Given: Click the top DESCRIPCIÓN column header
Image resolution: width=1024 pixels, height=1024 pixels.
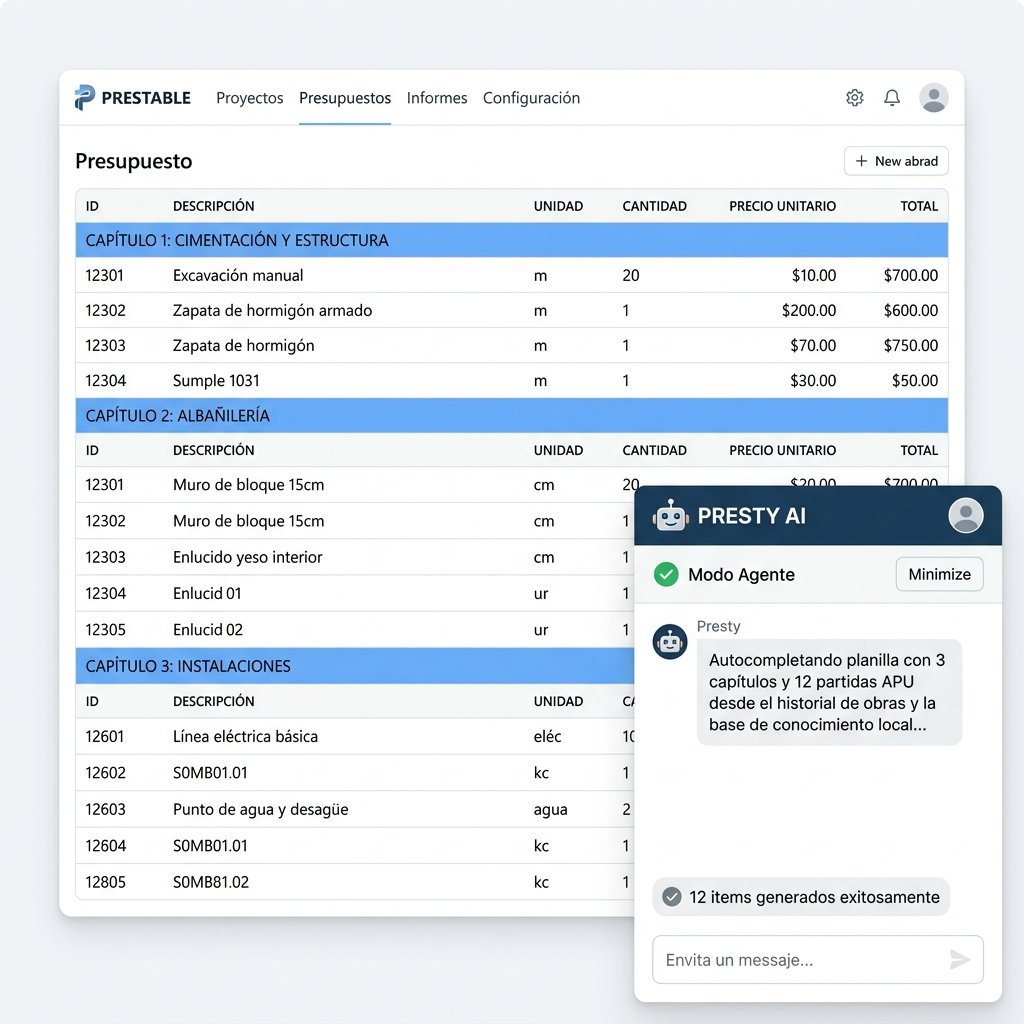Looking at the screenshot, I should coord(214,206).
